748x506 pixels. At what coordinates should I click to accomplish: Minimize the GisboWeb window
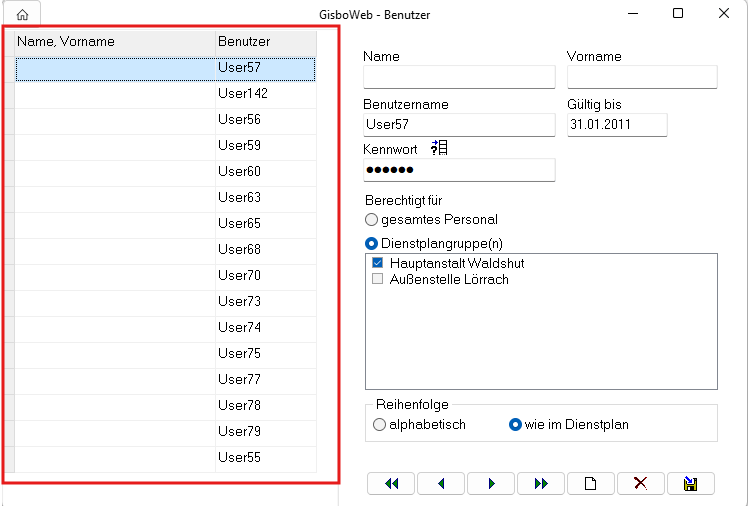pyautogui.click(x=633, y=13)
